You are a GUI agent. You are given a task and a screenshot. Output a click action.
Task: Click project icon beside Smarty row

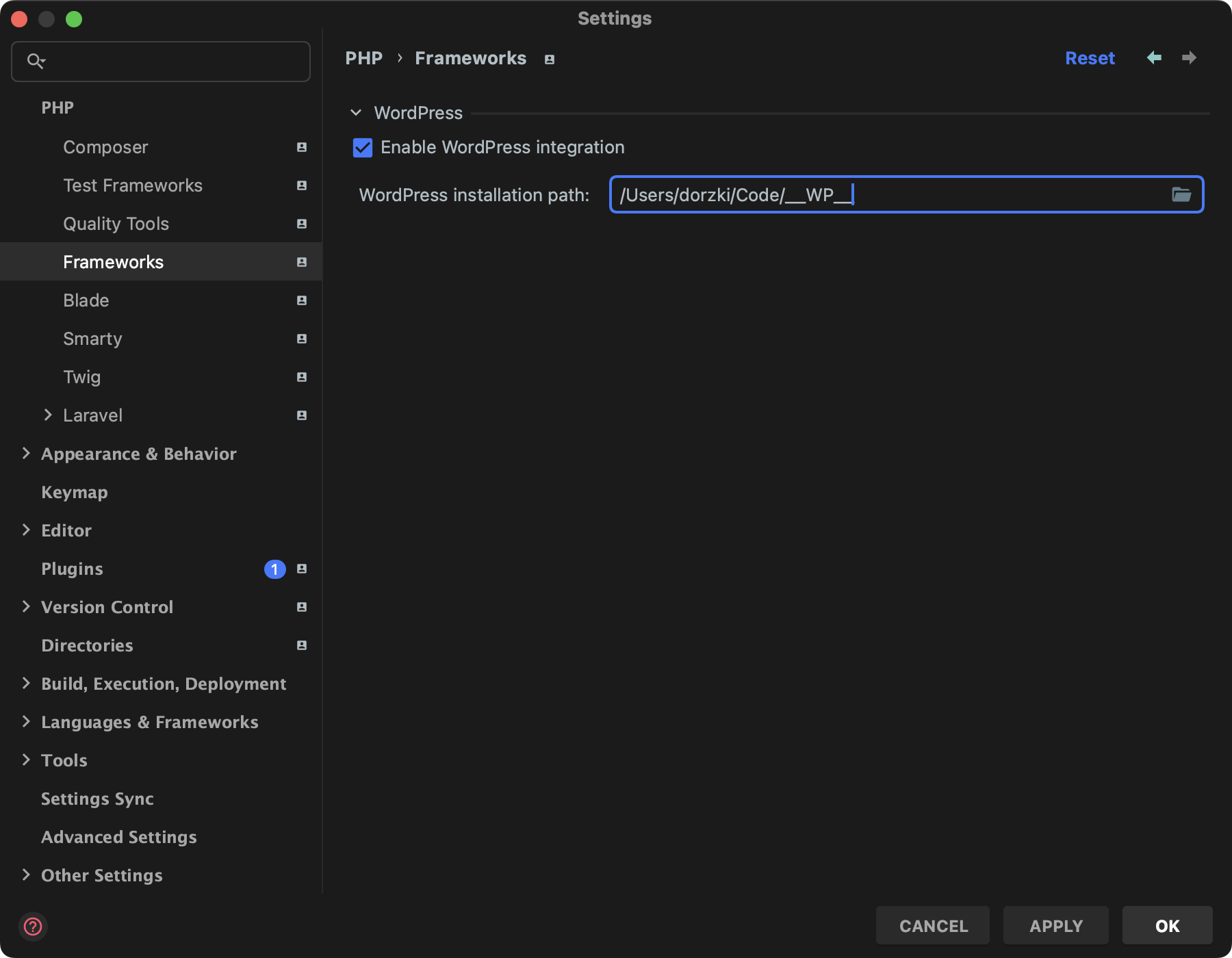point(302,339)
